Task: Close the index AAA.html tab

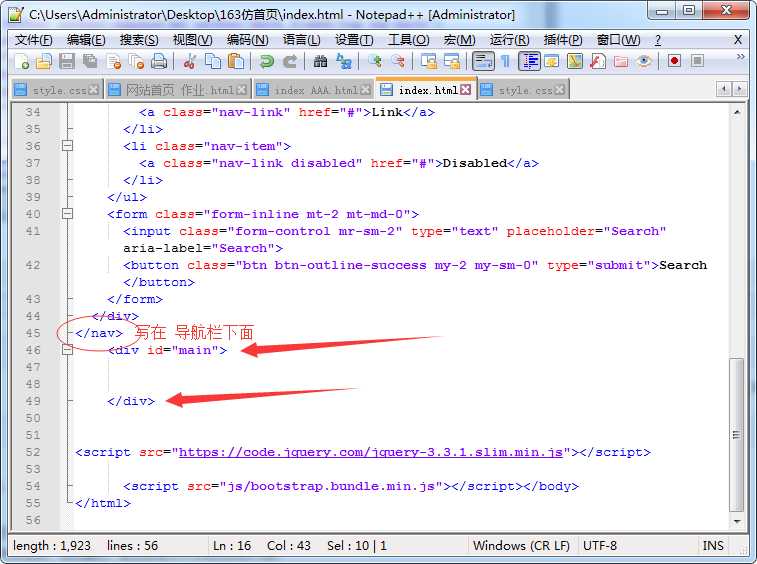Action: pyautogui.click(x=365, y=90)
